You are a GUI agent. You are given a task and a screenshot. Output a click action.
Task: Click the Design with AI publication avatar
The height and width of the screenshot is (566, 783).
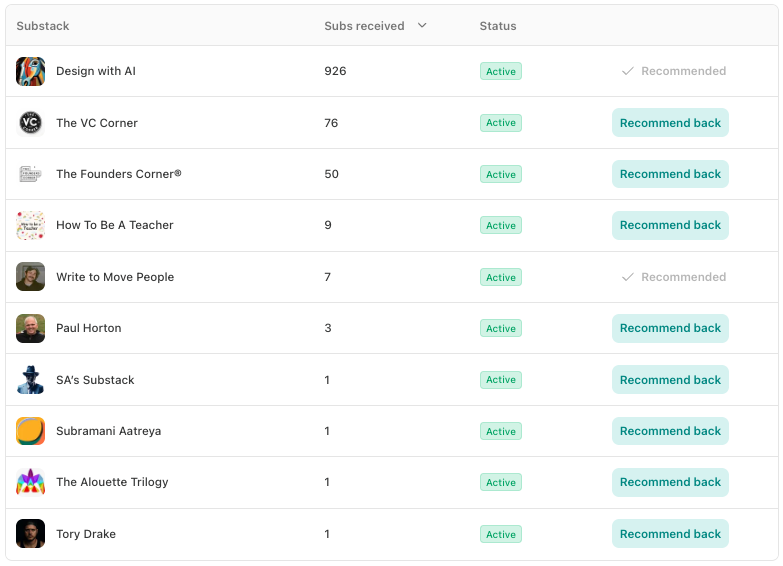[31, 71]
